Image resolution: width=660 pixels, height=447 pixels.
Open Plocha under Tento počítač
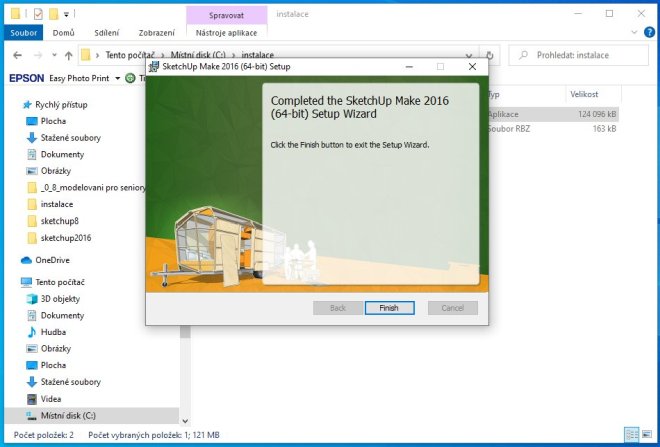click(53, 365)
